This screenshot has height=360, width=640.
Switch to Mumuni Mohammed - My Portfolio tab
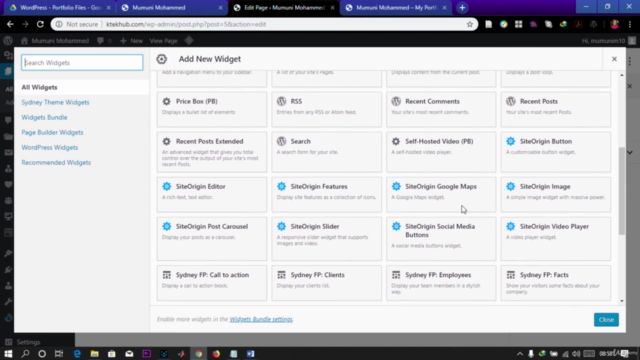pyautogui.click(x=395, y=7)
